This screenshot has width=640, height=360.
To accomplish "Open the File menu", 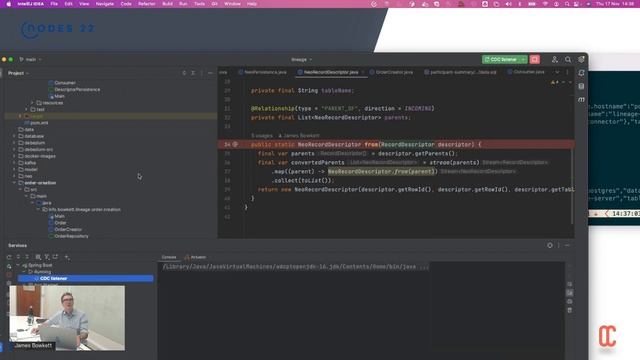I will [54, 4].
